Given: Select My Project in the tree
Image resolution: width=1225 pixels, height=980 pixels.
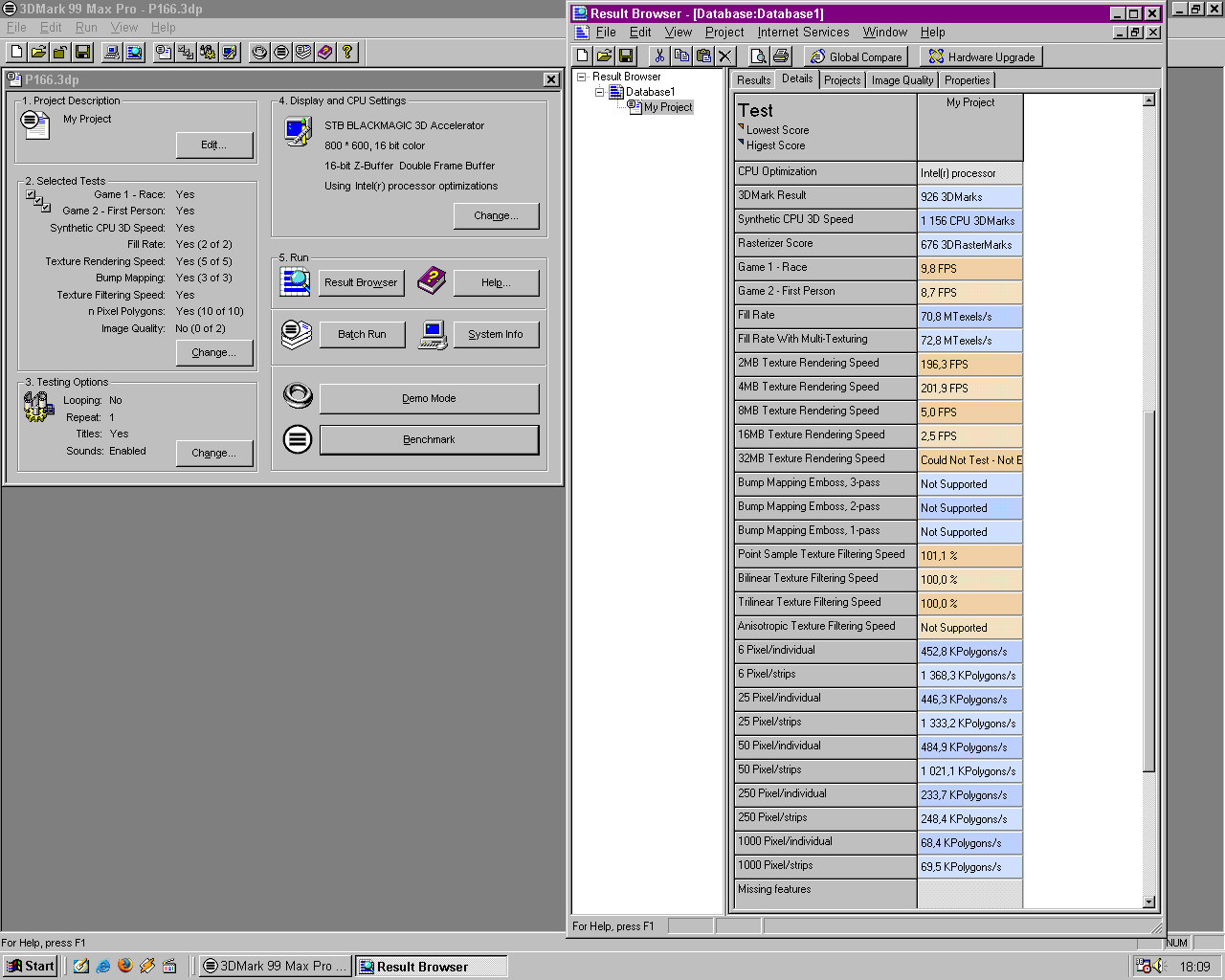Looking at the screenshot, I should pyautogui.click(x=667, y=107).
